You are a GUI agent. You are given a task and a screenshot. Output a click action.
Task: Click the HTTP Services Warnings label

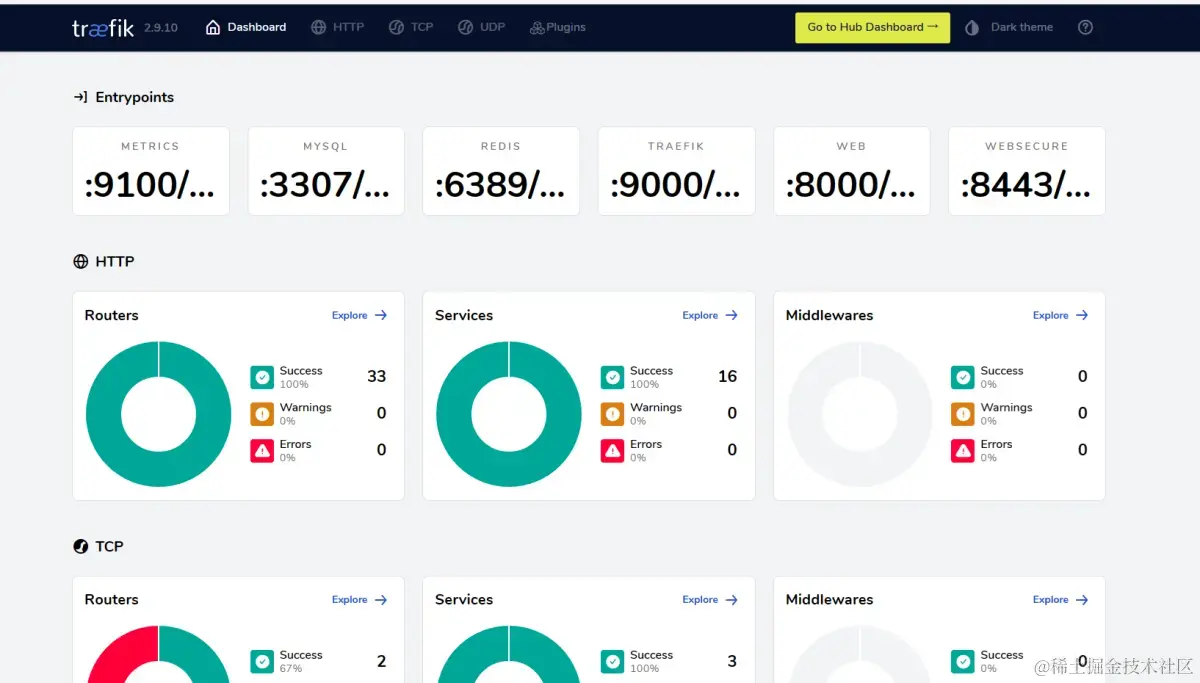tap(656, 408)
